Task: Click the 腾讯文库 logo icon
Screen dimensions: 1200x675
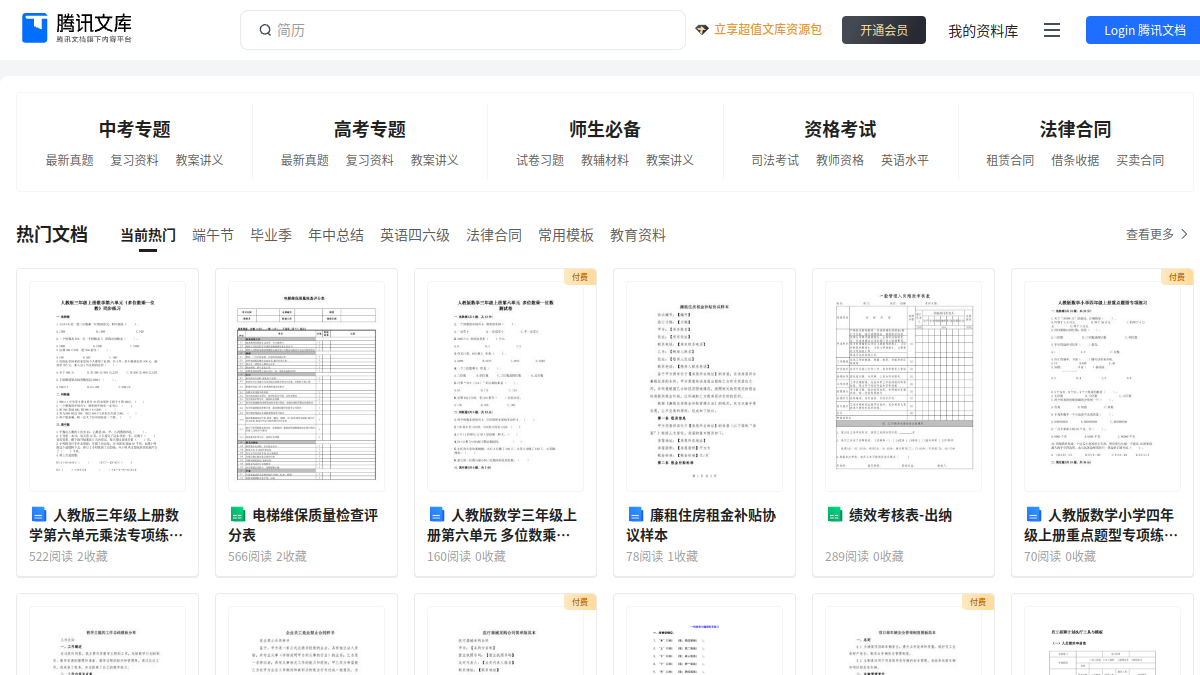Action: [x=35, y=28]
